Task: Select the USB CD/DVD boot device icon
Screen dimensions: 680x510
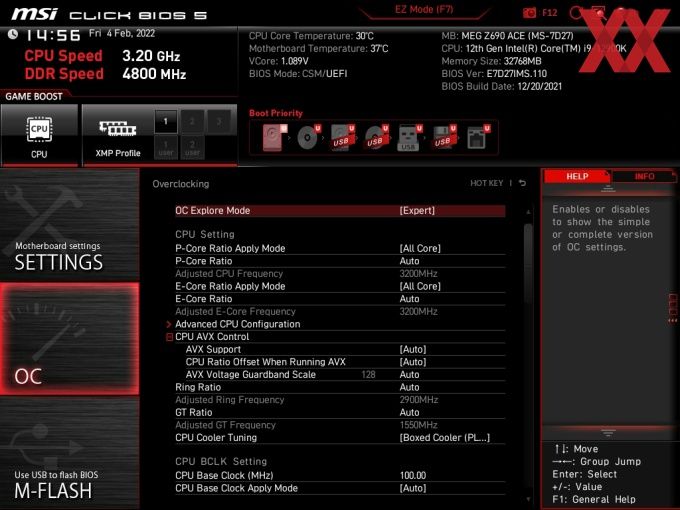Action: tap(376, 137)
